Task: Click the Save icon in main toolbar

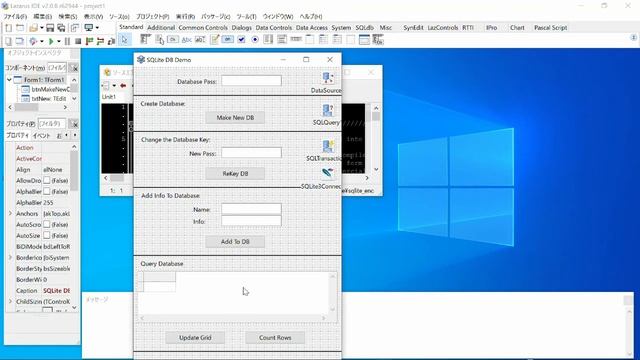Action: [50, 28]
